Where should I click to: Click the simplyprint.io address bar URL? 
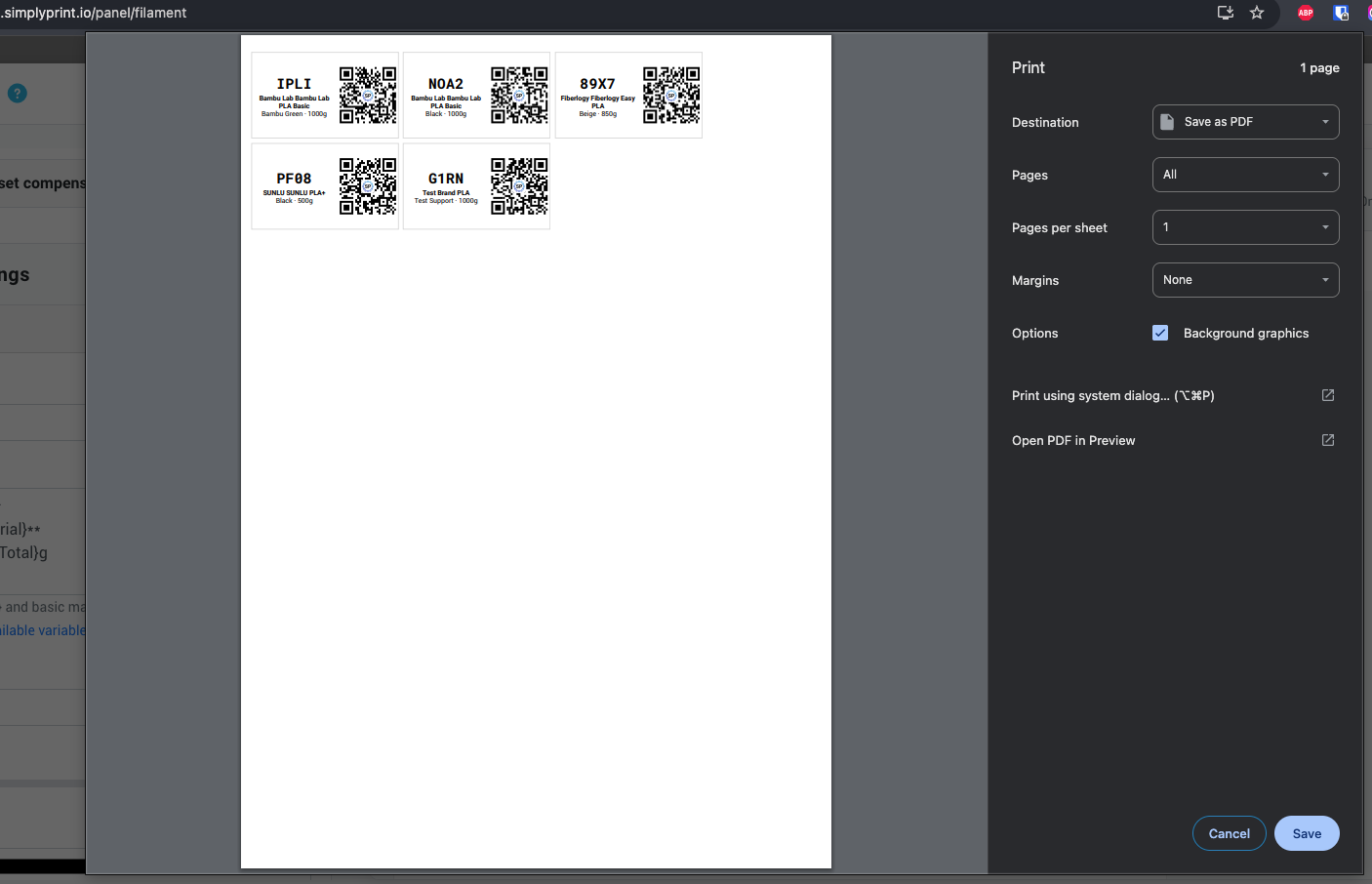point(95,13)
